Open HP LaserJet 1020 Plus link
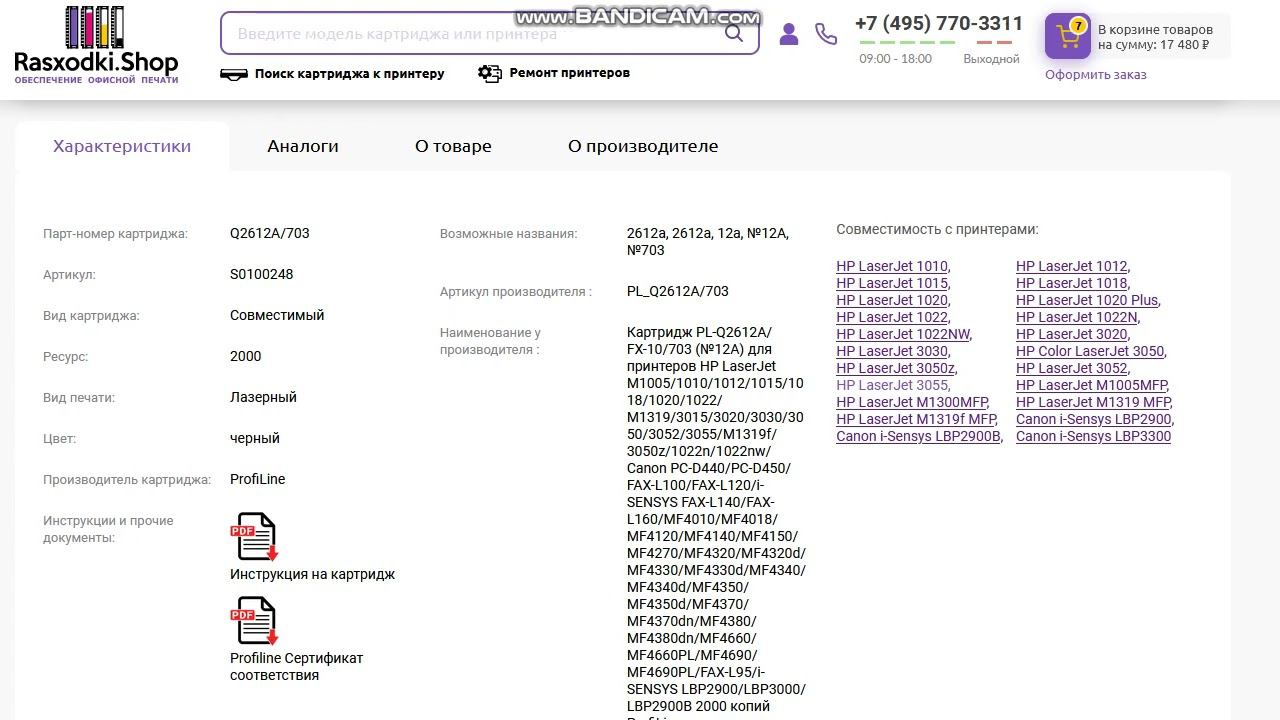The height and width of the screenshot is (720, 1280). pyautogui.click(x=1087, y=300)
